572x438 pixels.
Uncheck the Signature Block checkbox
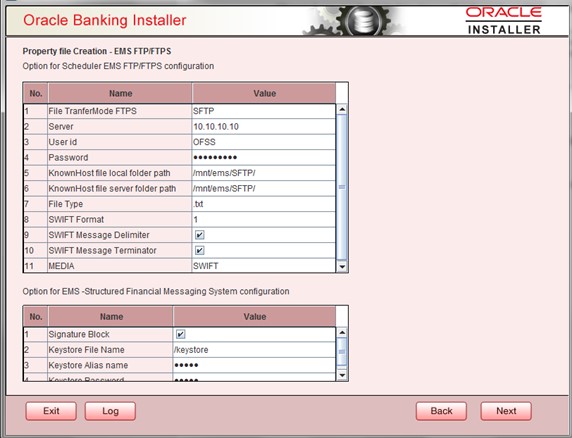(181, 334)
